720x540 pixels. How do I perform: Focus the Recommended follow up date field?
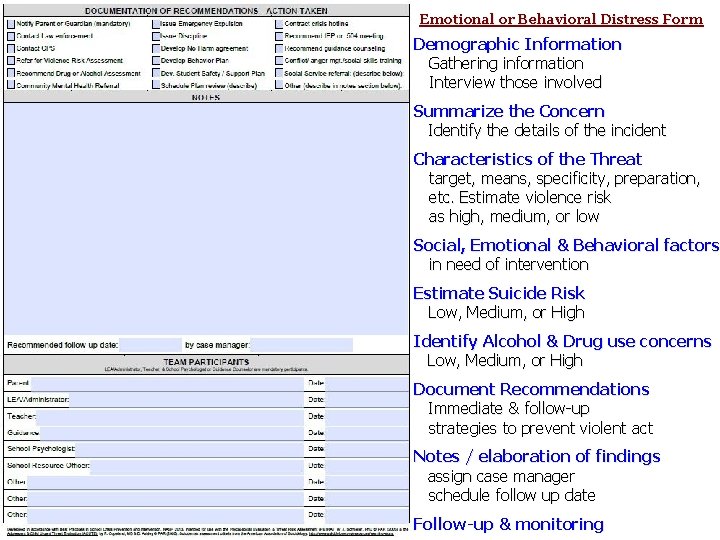click(x=151, y=345)
